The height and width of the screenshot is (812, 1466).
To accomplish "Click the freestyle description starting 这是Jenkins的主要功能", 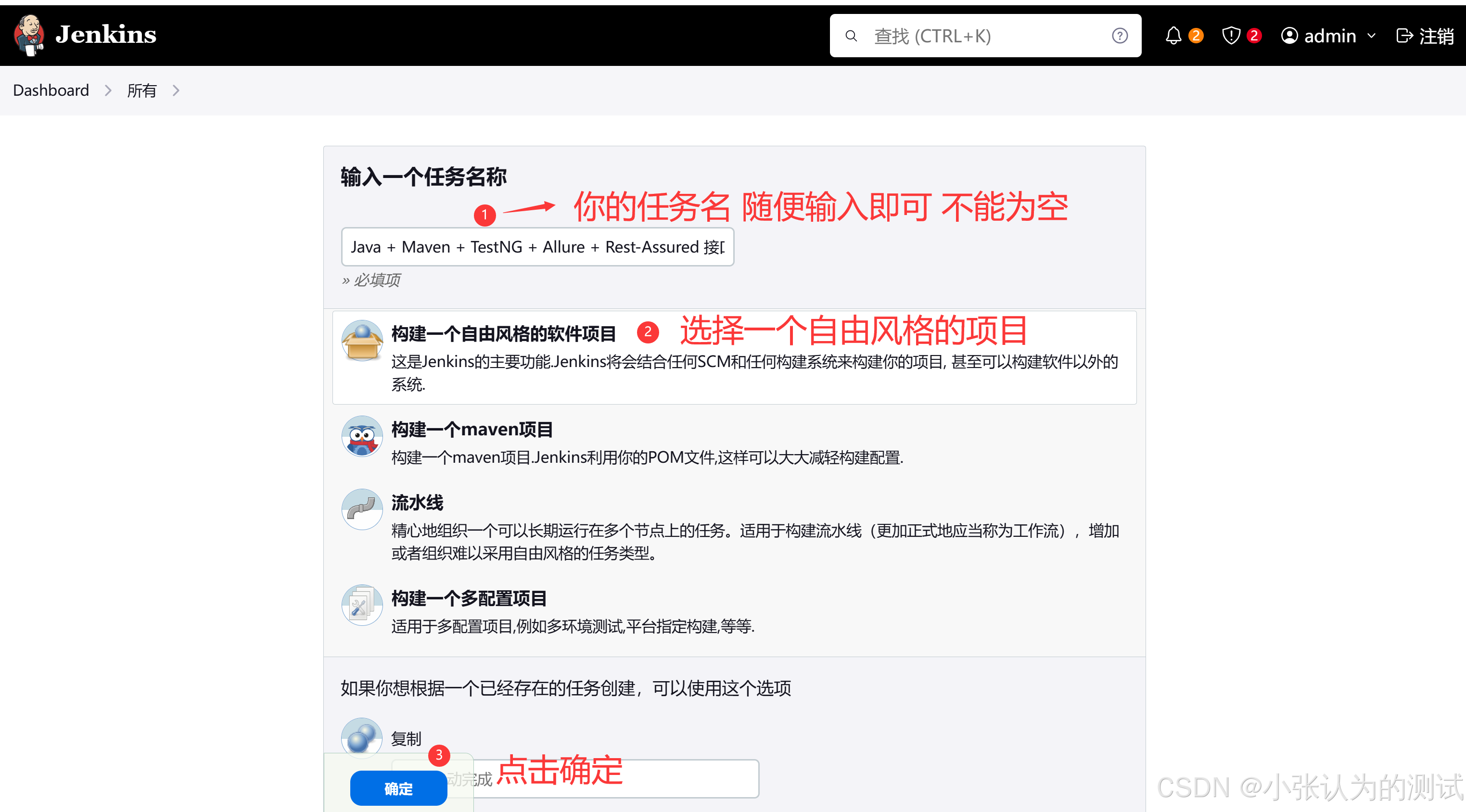I will [x=754, y=373].
